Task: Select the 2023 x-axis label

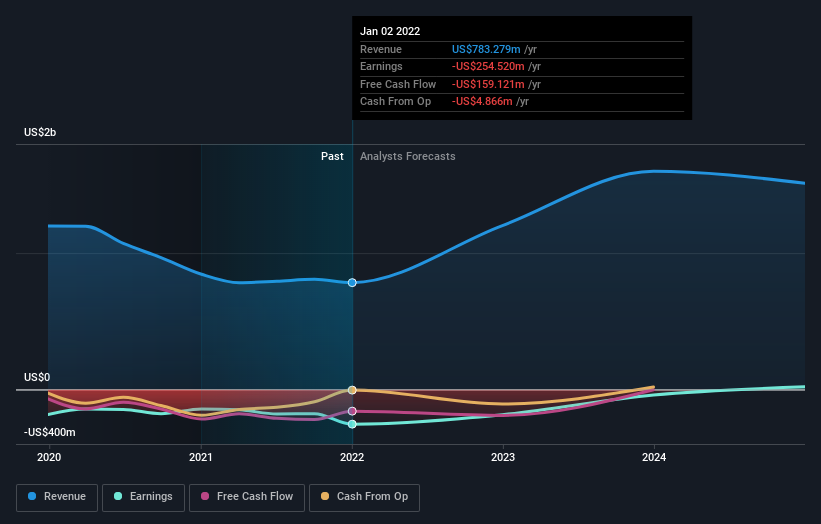Action: coord(503,457)
